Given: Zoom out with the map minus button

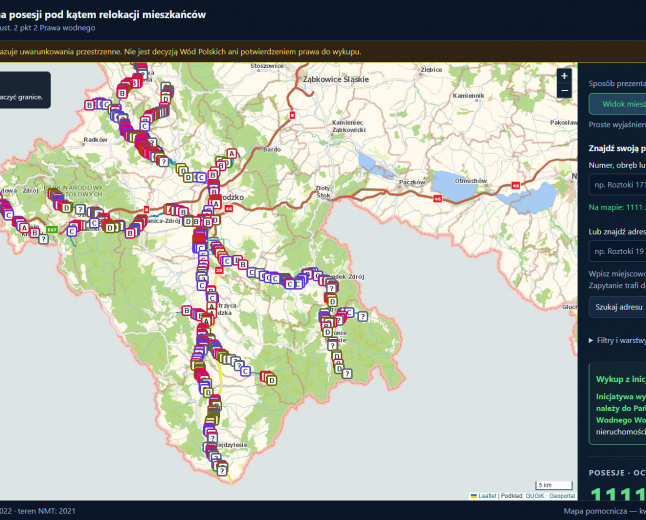Looking at the screenshot, I should 564,90.
